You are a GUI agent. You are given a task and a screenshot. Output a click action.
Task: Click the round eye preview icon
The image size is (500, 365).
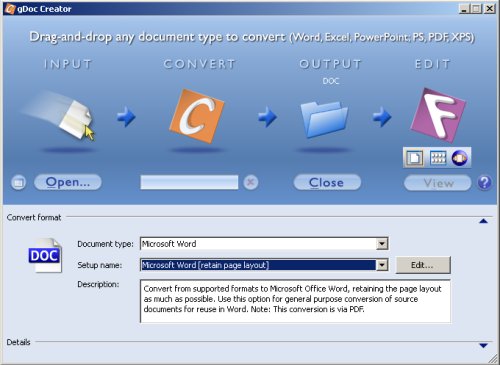pyautogui.click(x=460, y=158)
